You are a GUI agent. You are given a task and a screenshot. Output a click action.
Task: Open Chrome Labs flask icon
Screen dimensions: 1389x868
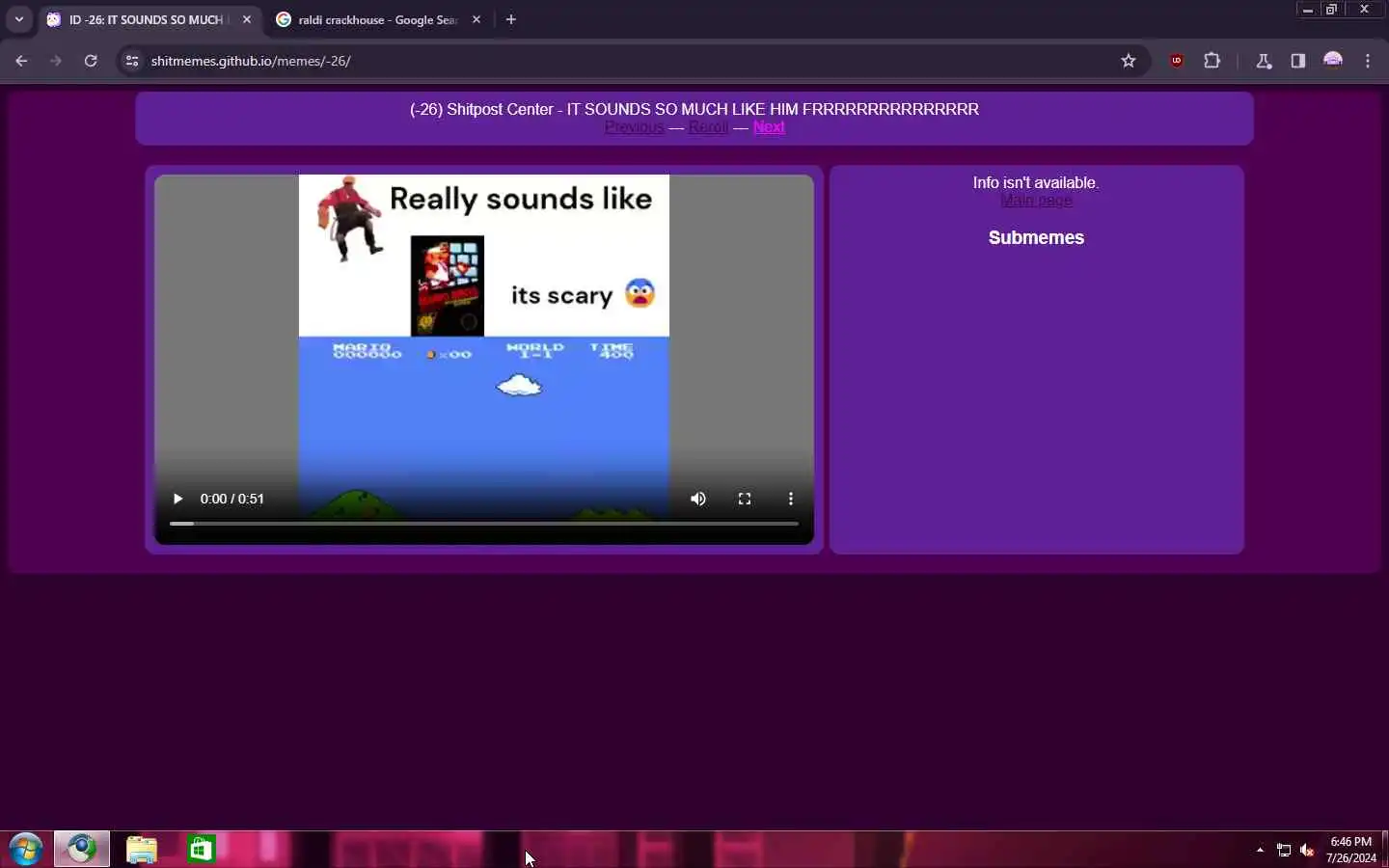(1264, 61)
